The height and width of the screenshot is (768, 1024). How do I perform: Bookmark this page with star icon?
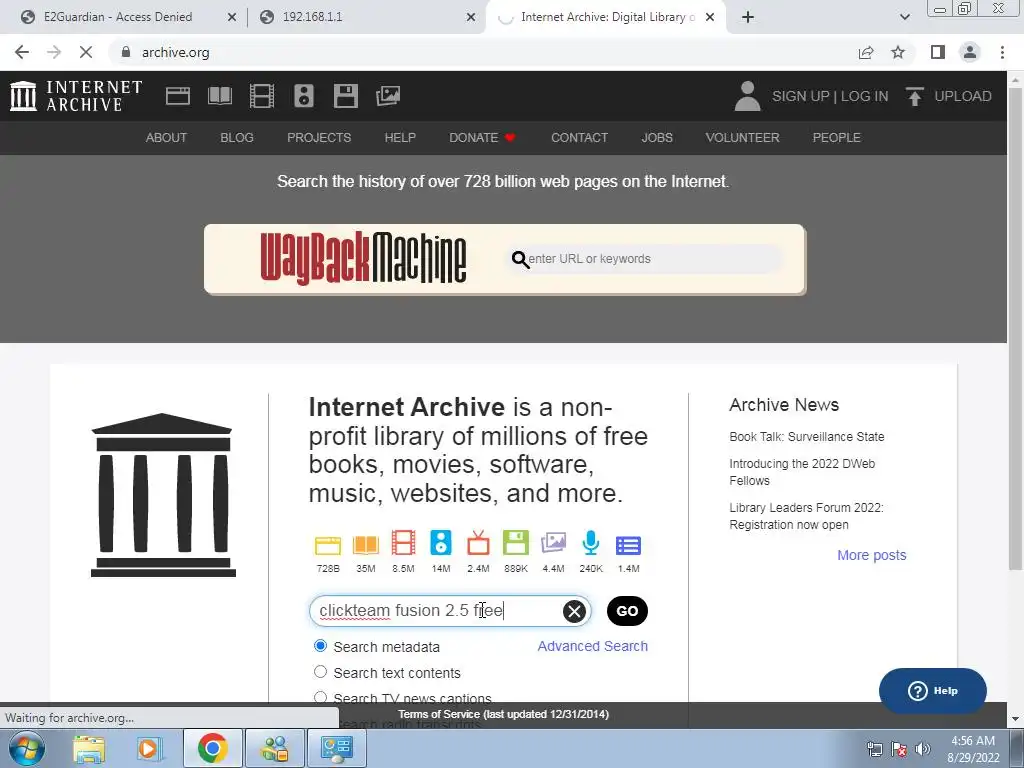(898, 52)
